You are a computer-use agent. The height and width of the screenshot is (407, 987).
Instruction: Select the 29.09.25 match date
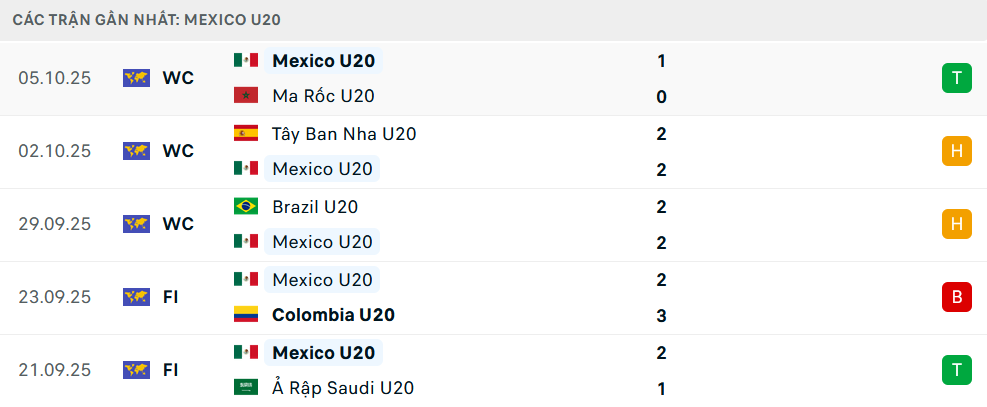point(54,224)
